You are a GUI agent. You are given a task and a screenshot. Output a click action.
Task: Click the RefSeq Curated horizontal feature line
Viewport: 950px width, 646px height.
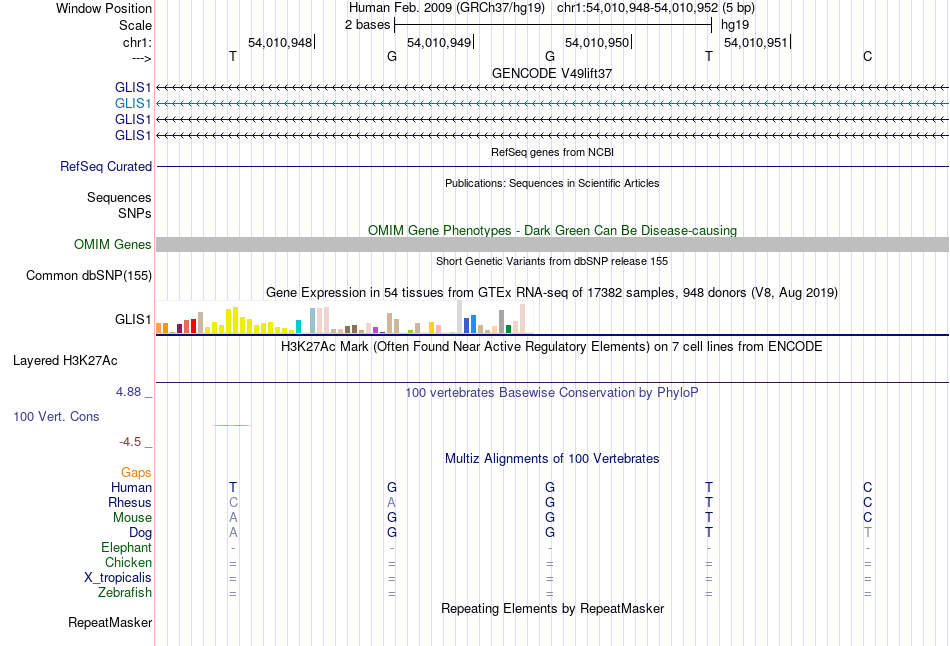point(553,167)
